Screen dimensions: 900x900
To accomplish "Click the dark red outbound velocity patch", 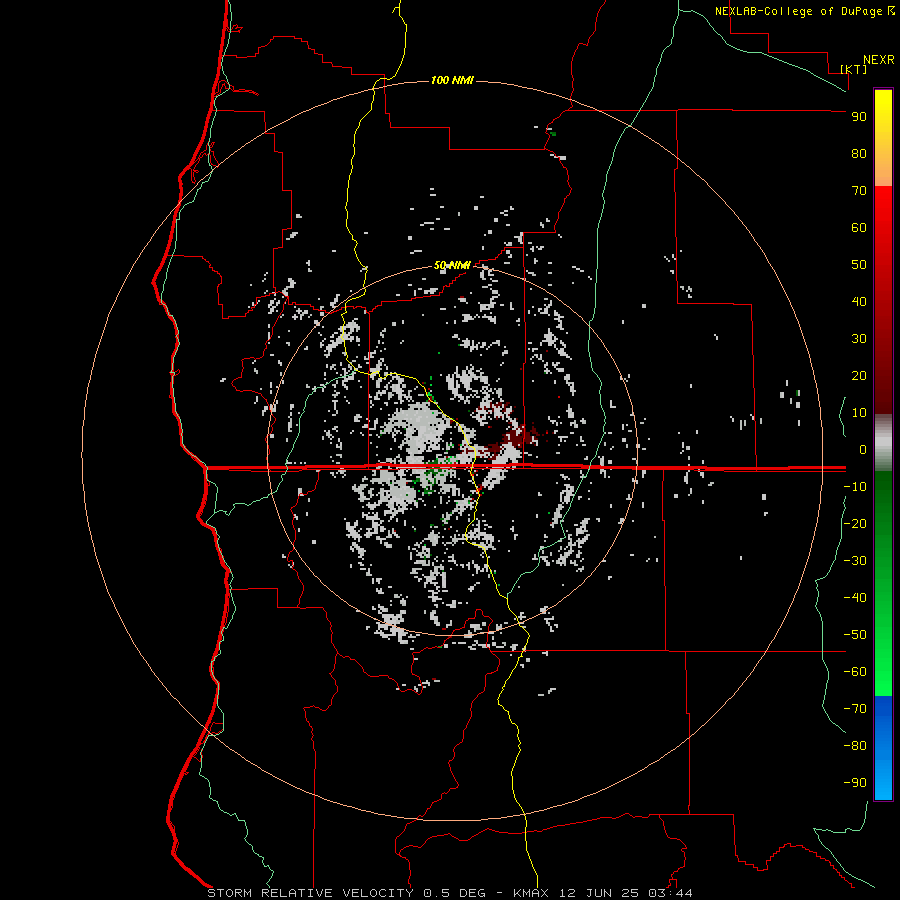I will point(519,436).
